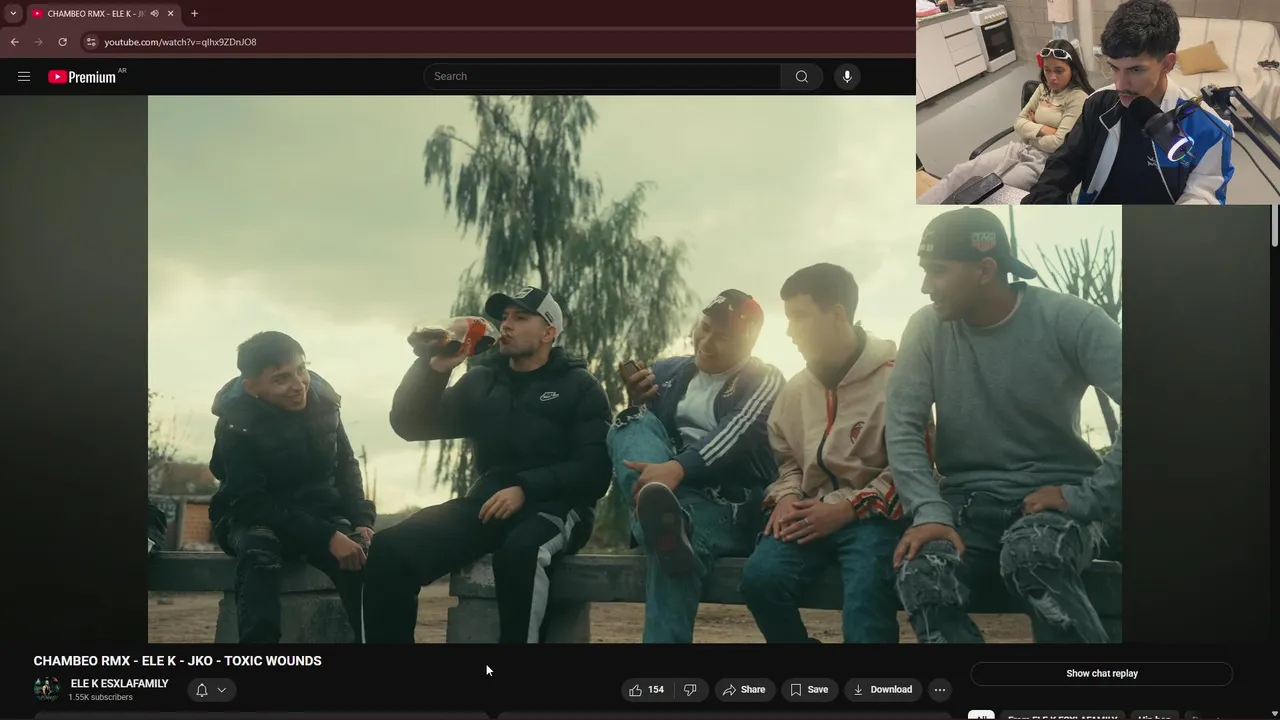Click the video player to pause
Image resolution: width=1280 pixels, height=720 pixels.
(x=634, y=369)
